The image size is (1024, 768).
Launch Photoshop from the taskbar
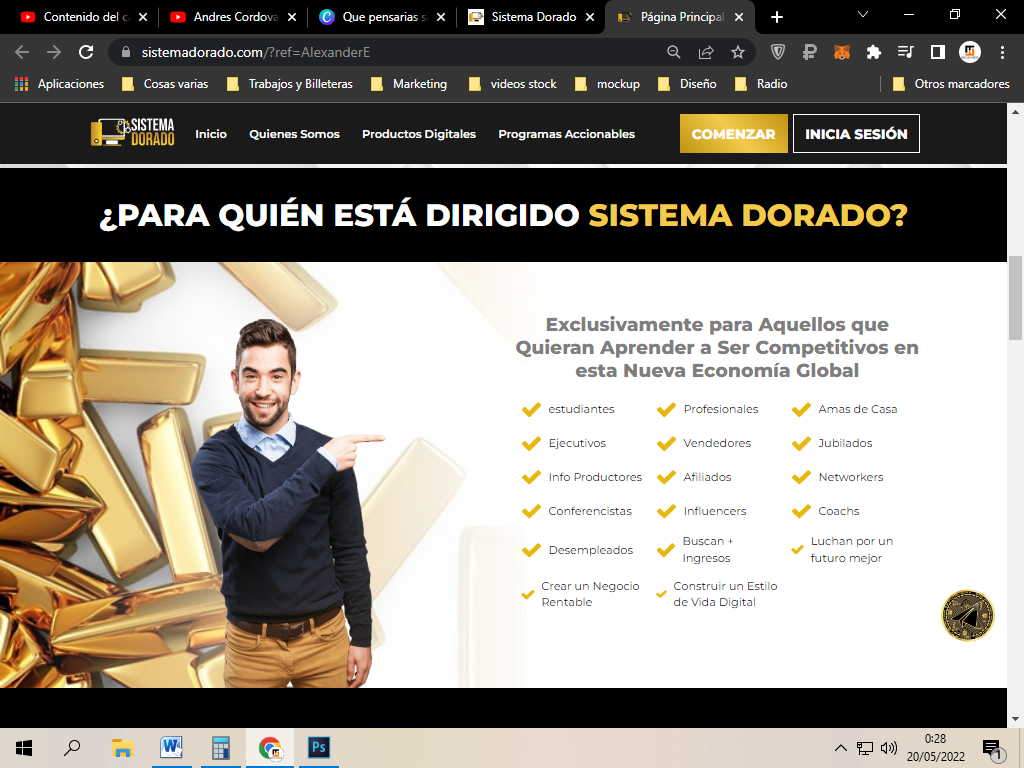(319, 747)
